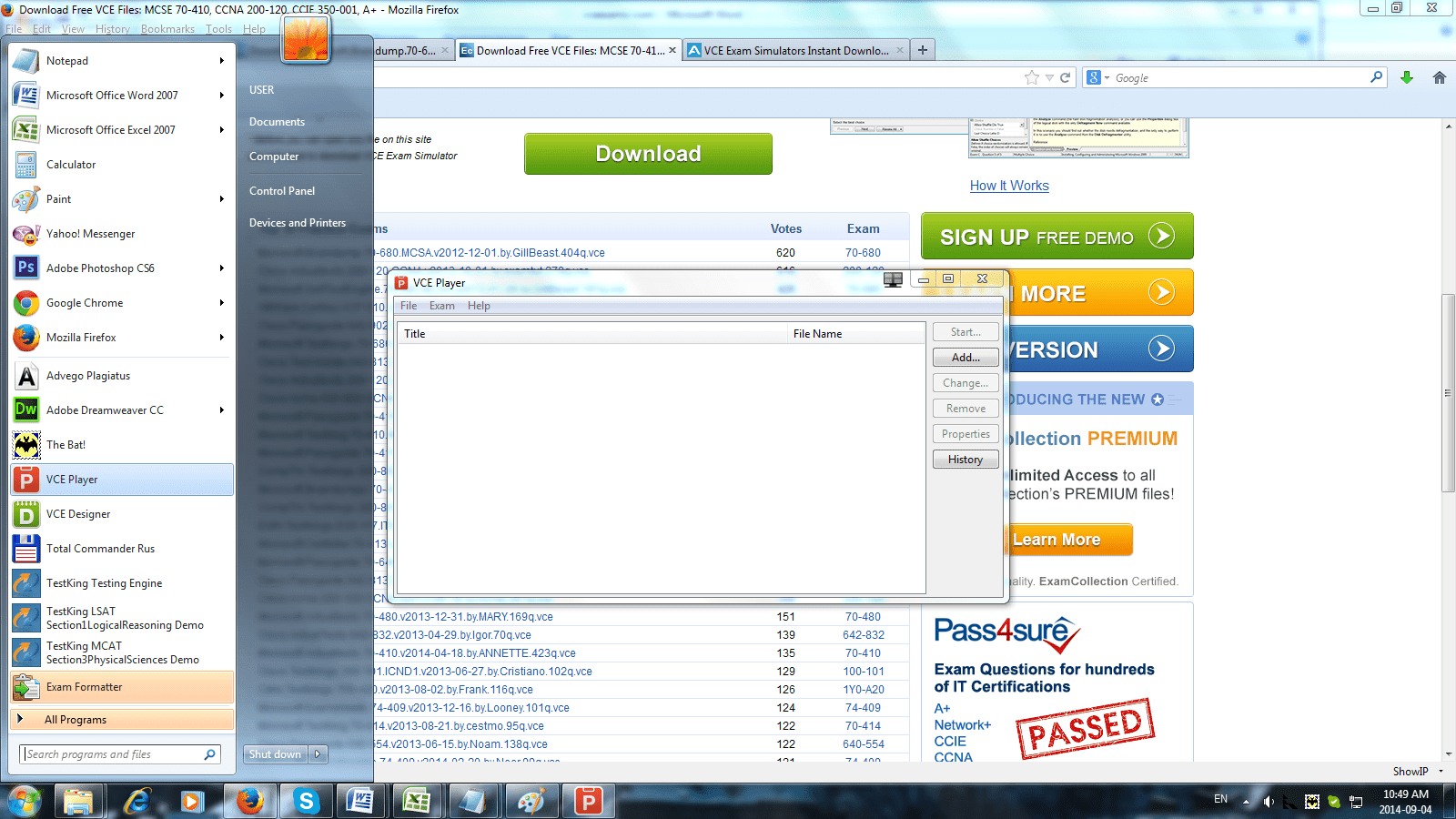Expand Photoshop CS6 recent files arrow
Viewport: 1456px width, 819px height.
tap(221, 268)
